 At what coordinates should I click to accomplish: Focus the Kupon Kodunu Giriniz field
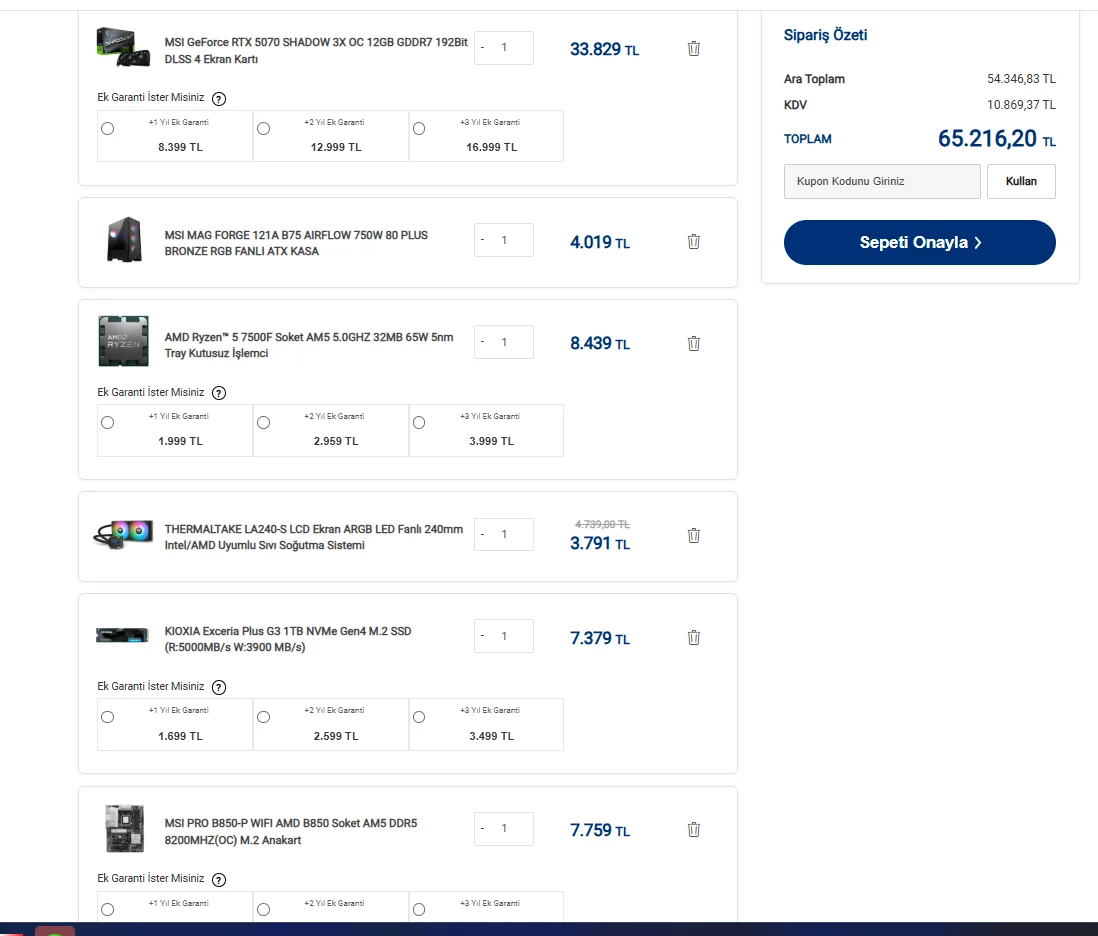tap(882, 181)
